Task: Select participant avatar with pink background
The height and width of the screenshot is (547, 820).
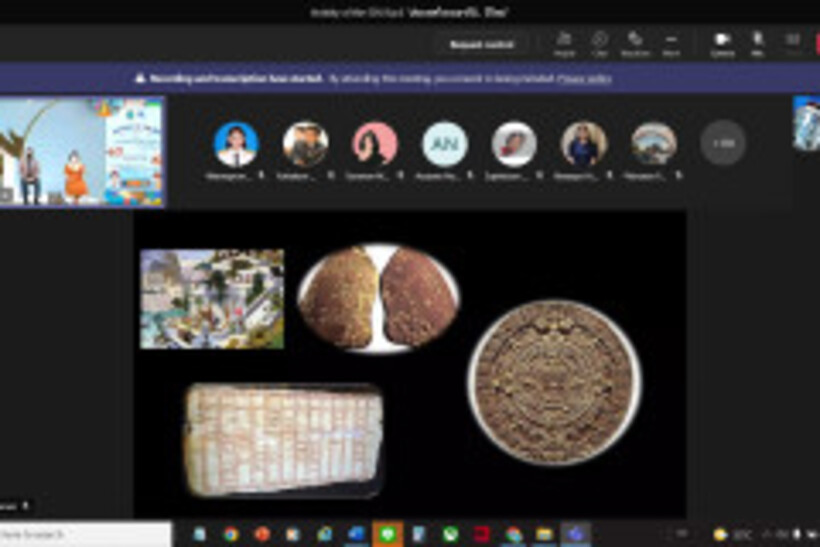Action: point(374,144)
